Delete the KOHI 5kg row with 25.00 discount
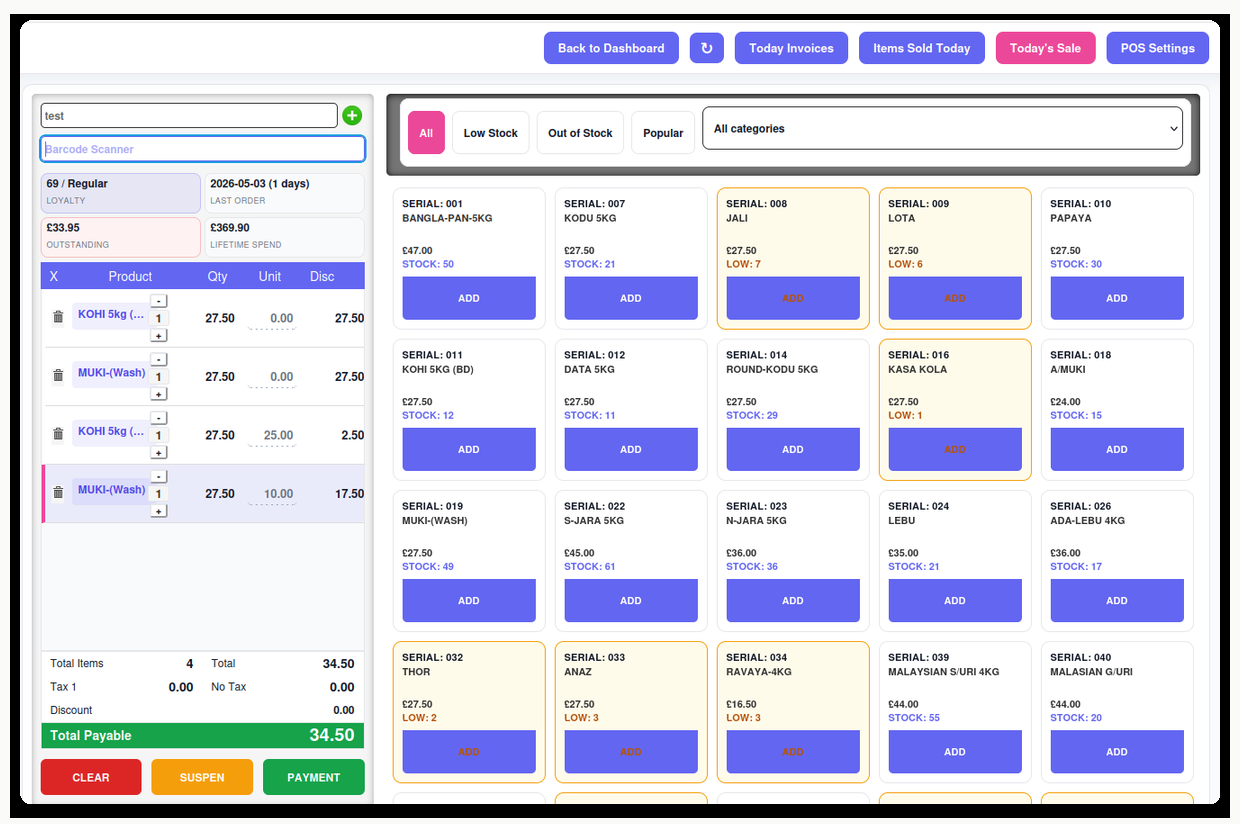 (x=58, y=434)
